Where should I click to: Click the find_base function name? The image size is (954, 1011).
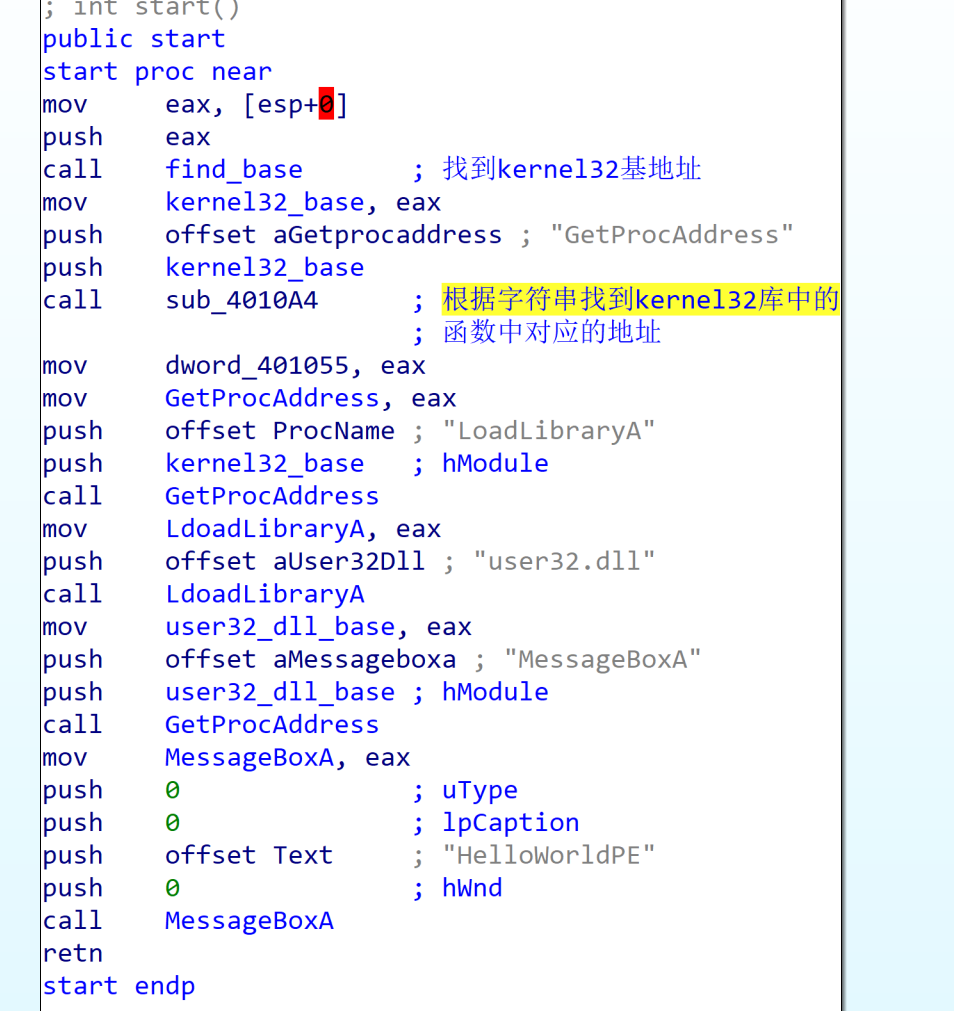click(x=234, y=170)
